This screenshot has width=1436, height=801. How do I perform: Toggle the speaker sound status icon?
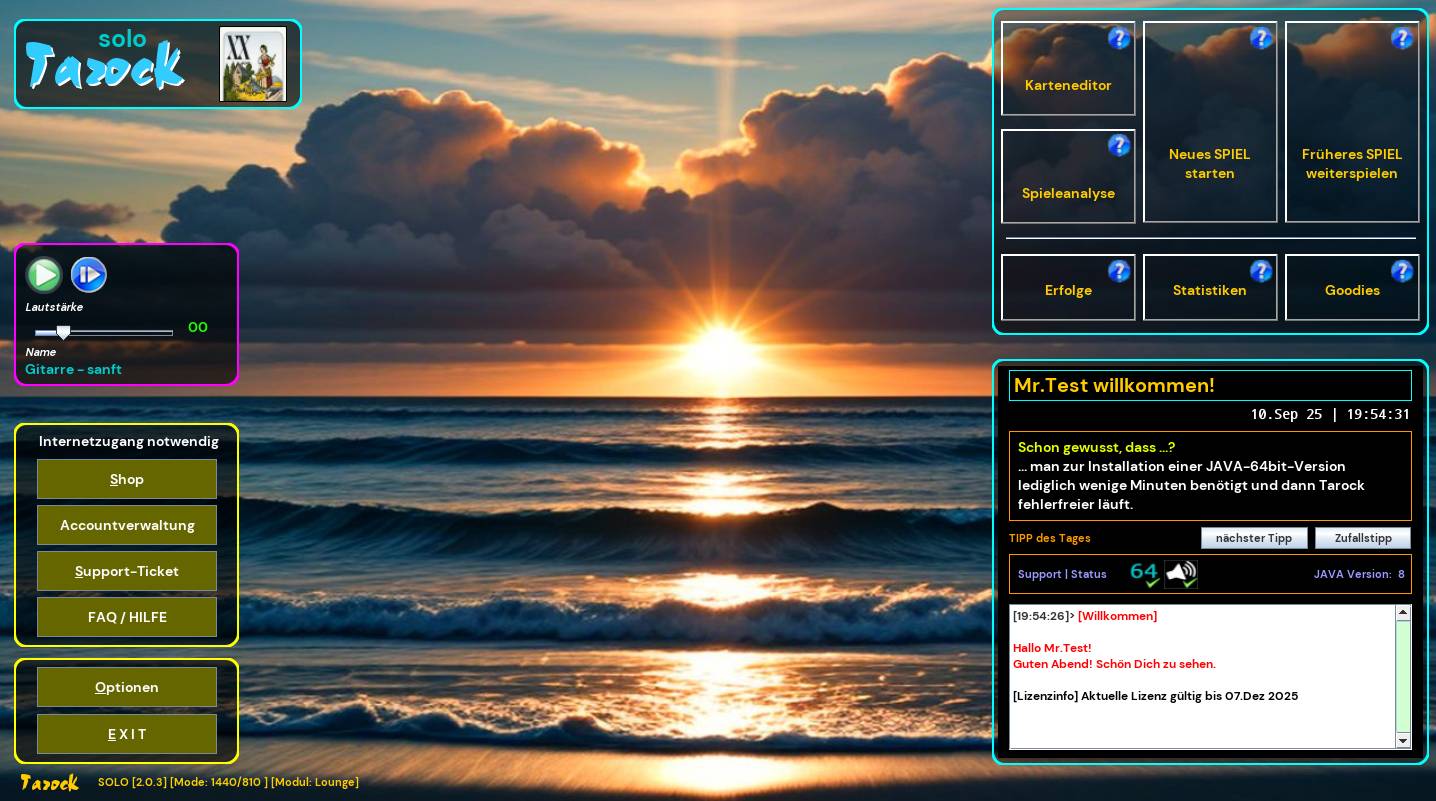pyautogui.click(x=1181, y=574)
